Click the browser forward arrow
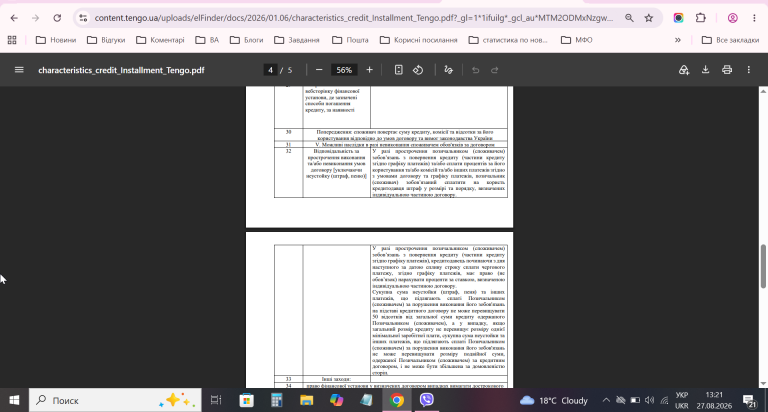The height and width of the screenshot is (412, 768). pos(35,18)
